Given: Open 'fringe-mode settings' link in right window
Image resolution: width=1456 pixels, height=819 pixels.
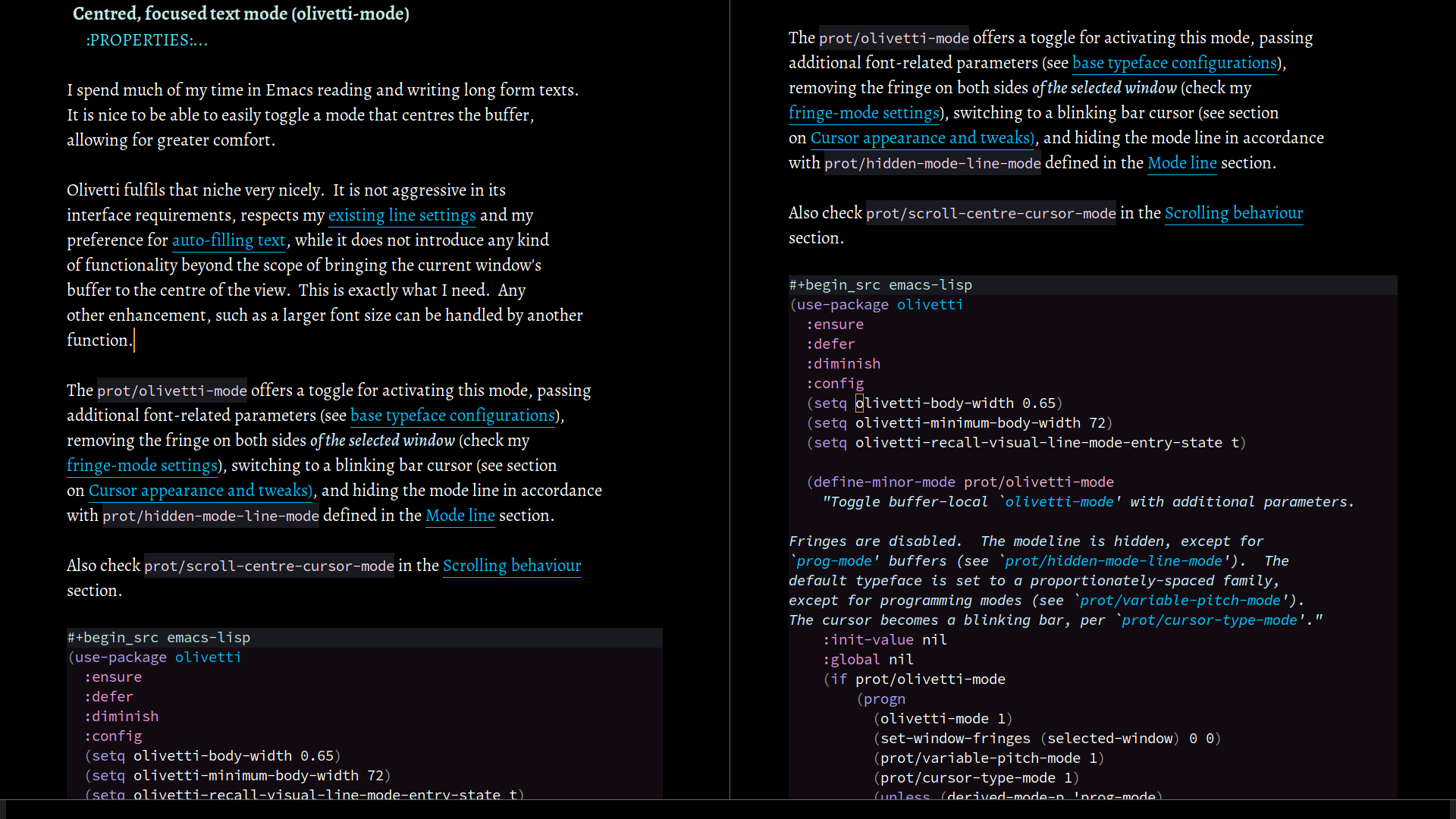Looking at the screenshot, I should click(x=864, y=113).
